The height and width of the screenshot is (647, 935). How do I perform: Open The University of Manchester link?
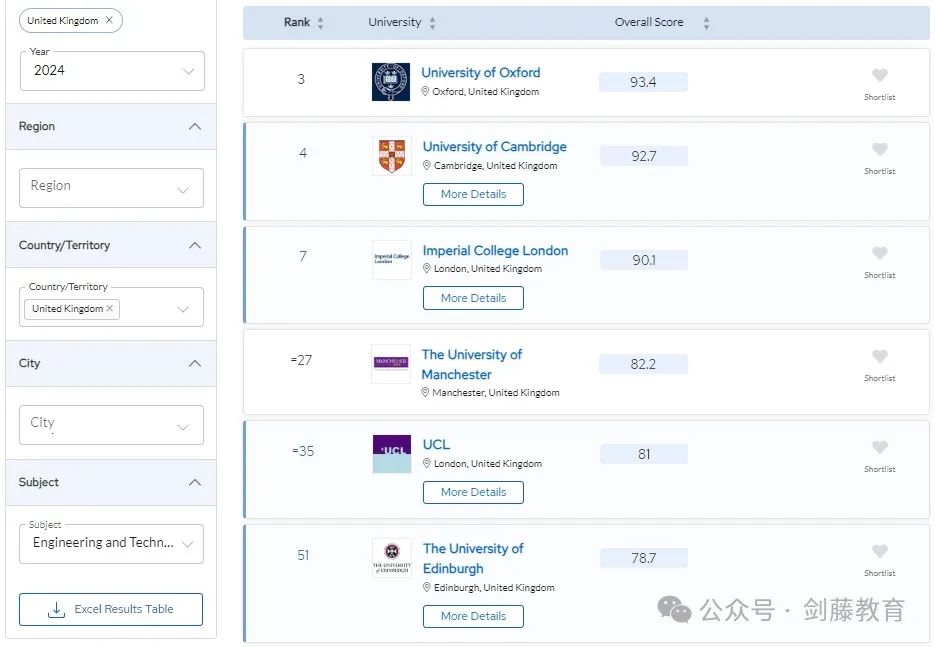(x=472, y=364)
